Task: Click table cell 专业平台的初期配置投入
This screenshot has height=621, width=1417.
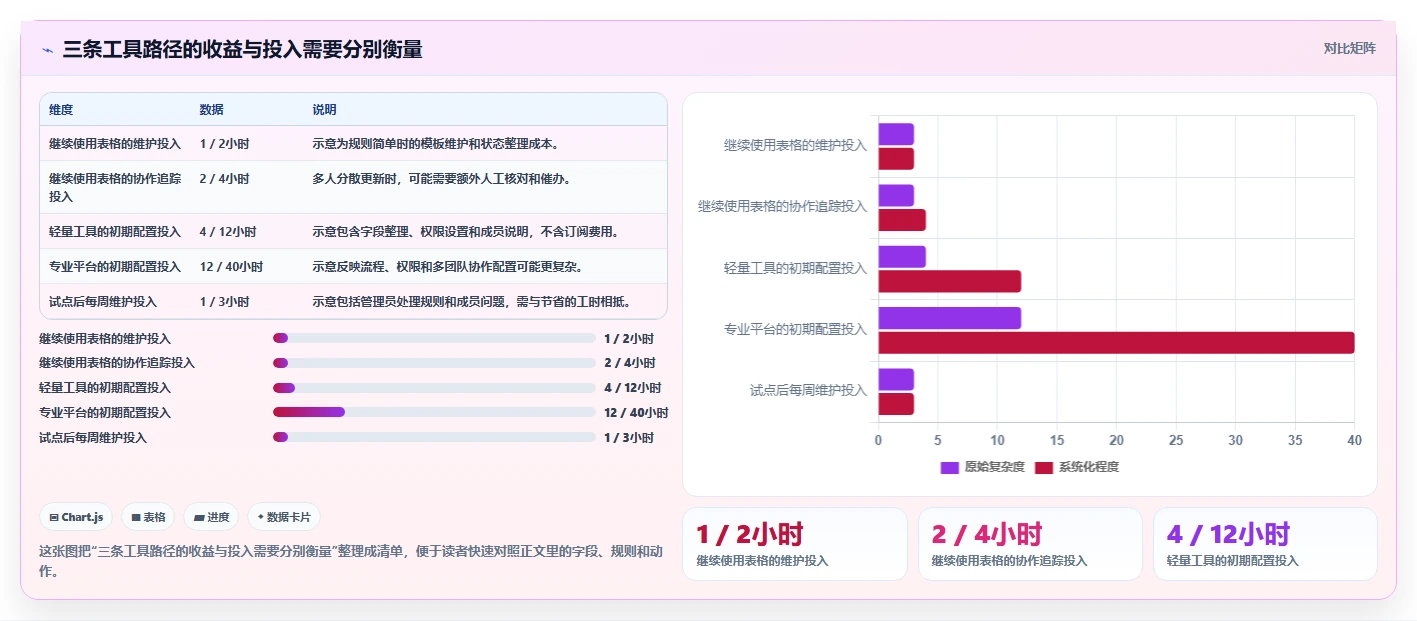Action: (x=115, y=266)
